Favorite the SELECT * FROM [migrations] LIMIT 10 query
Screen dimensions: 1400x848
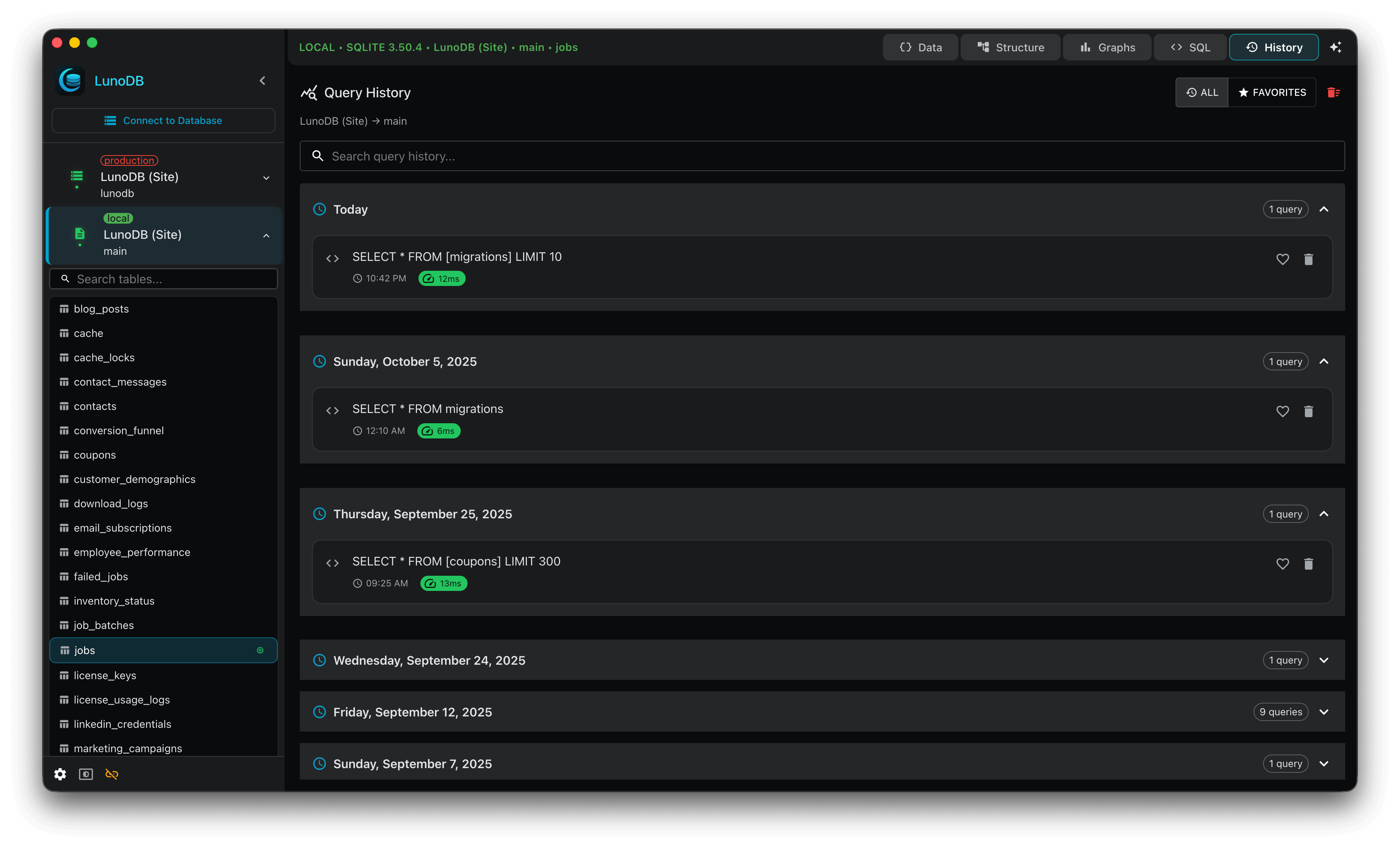(x=1282, y=259)
